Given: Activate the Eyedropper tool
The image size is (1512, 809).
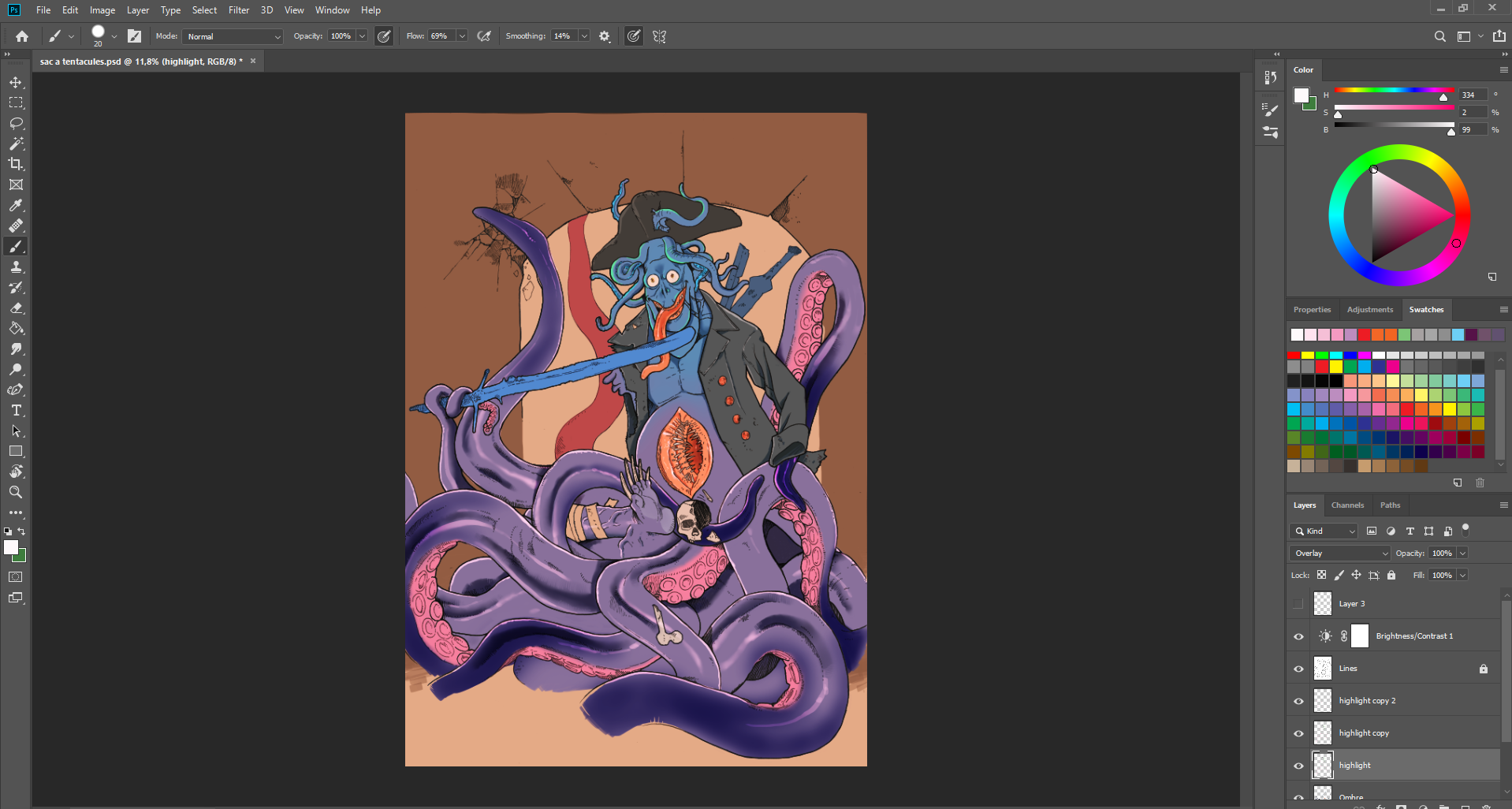Looking at the screenshot, I should pos(16,205).
